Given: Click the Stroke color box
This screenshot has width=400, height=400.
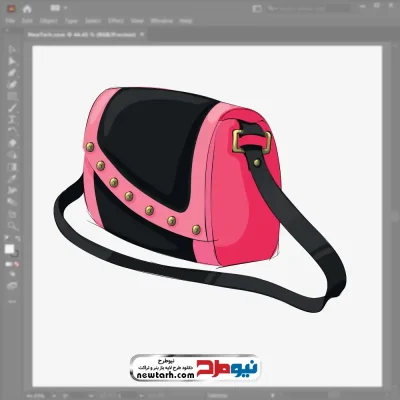Looking at the screenshot, I should (x=15, y=253).
